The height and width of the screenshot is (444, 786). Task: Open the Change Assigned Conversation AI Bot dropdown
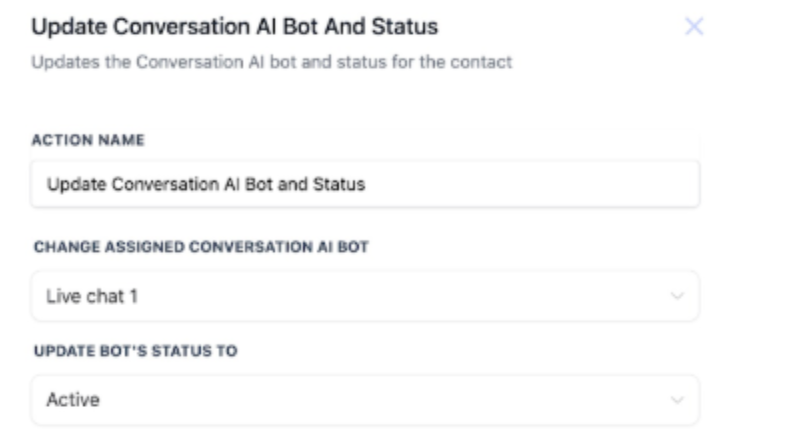[x=365, y=296]
